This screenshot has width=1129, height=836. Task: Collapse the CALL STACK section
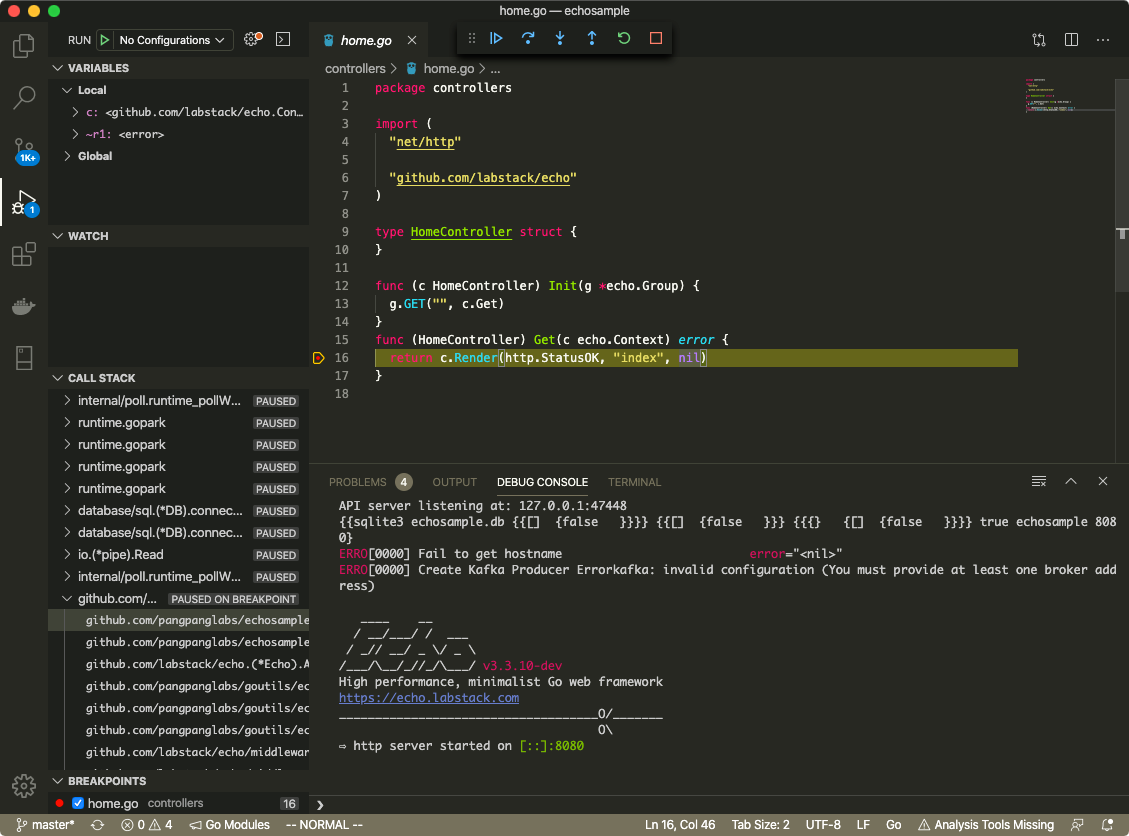tap(101, 378)
